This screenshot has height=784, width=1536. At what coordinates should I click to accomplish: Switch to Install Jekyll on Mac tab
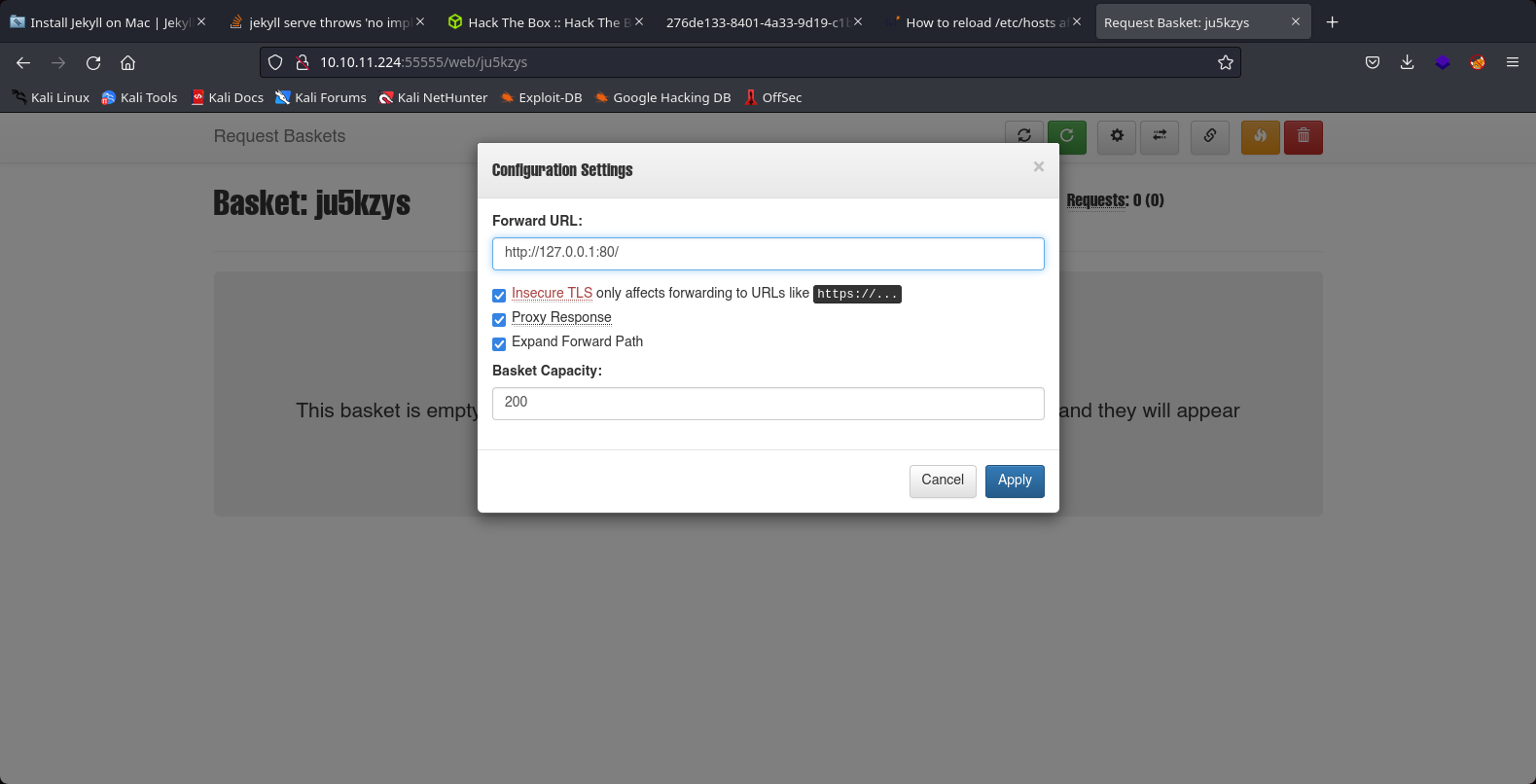coord(108,21)
